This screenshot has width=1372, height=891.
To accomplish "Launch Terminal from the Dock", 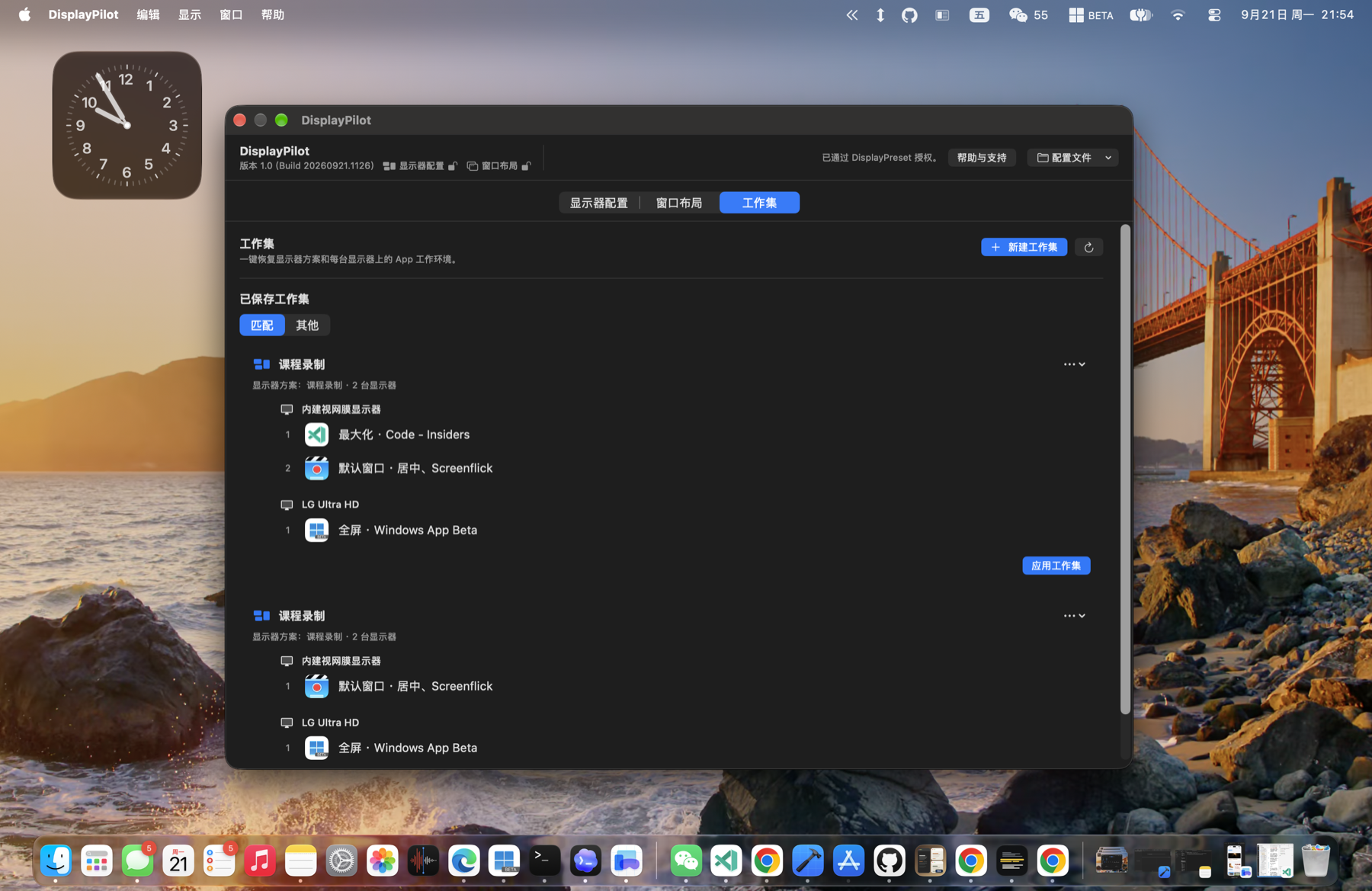I will [x=544, y=861].
